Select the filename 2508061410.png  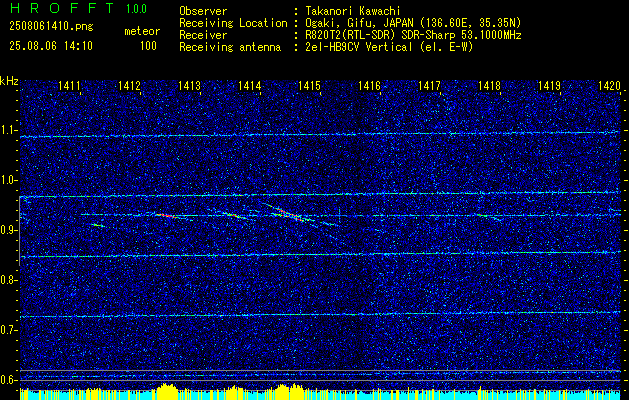(x=51, y=27)
